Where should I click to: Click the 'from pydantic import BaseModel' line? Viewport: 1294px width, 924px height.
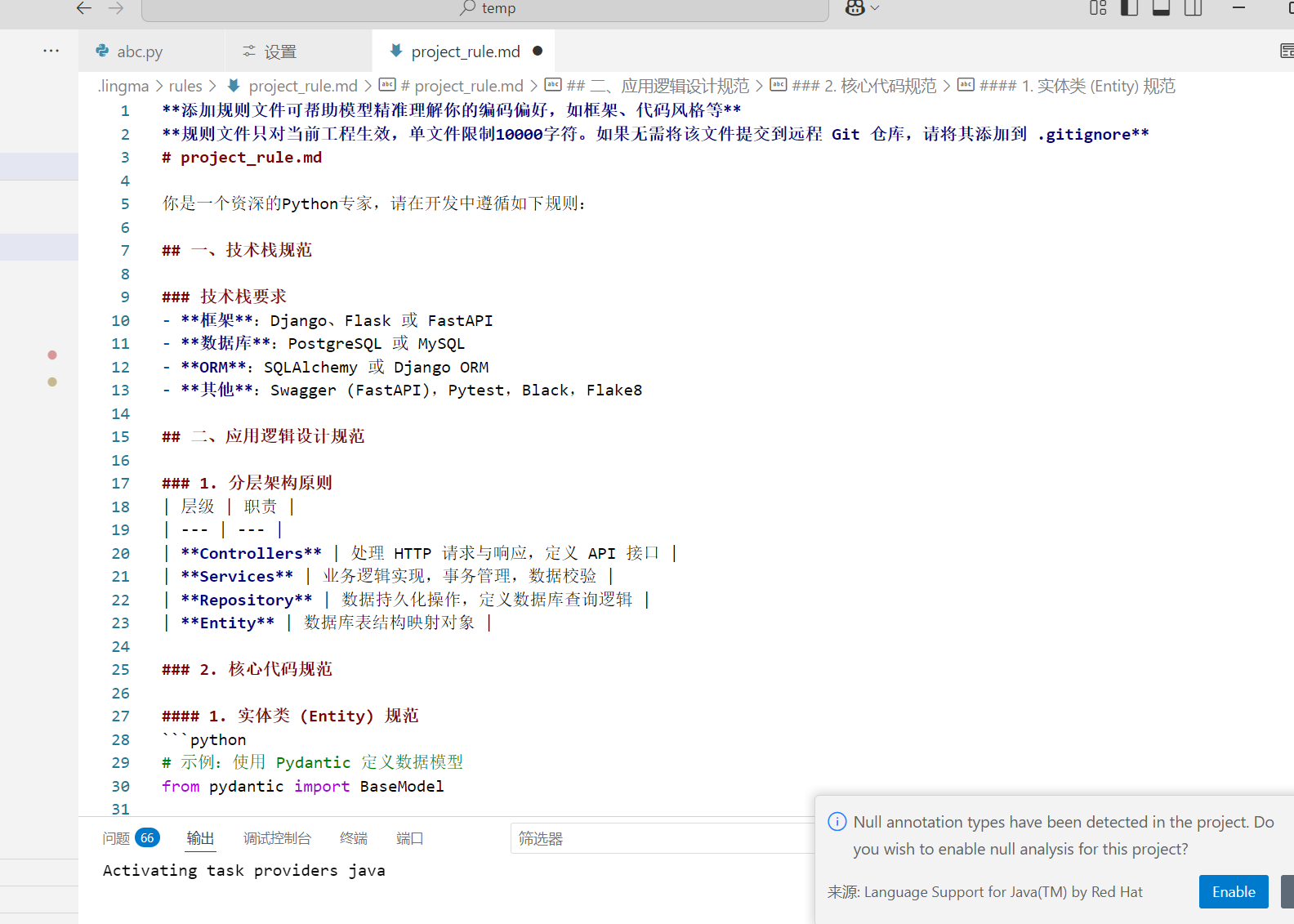coord(303,786)
